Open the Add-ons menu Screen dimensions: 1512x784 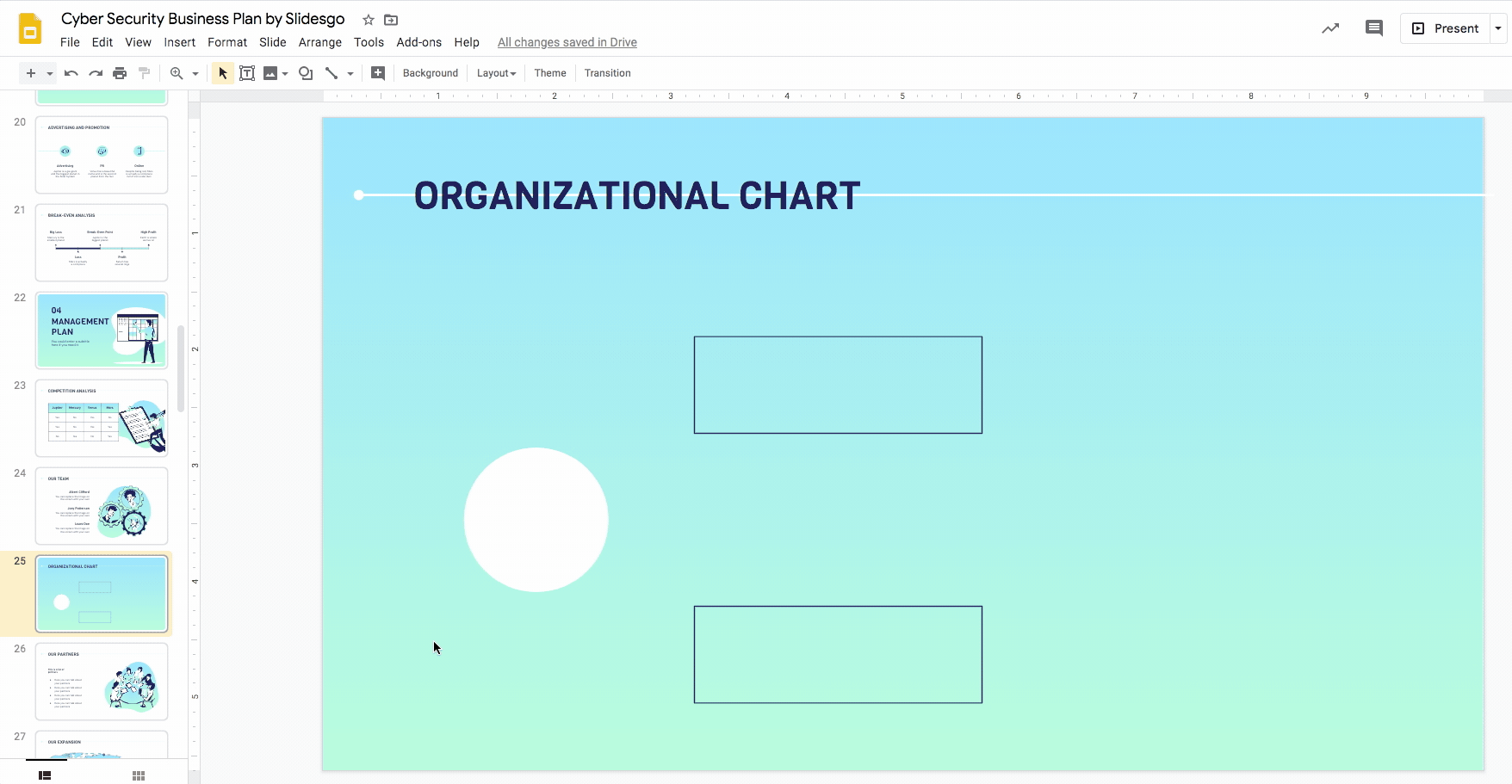click(418, 42)
